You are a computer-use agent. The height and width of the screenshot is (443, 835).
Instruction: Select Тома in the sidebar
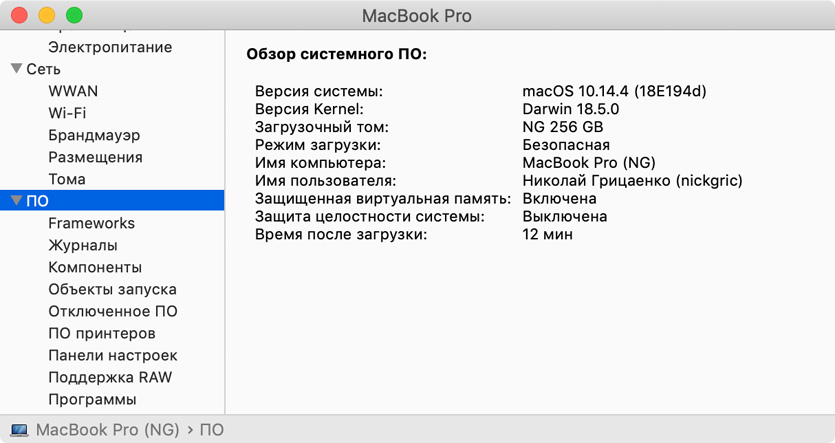click(x=67, y=179)
